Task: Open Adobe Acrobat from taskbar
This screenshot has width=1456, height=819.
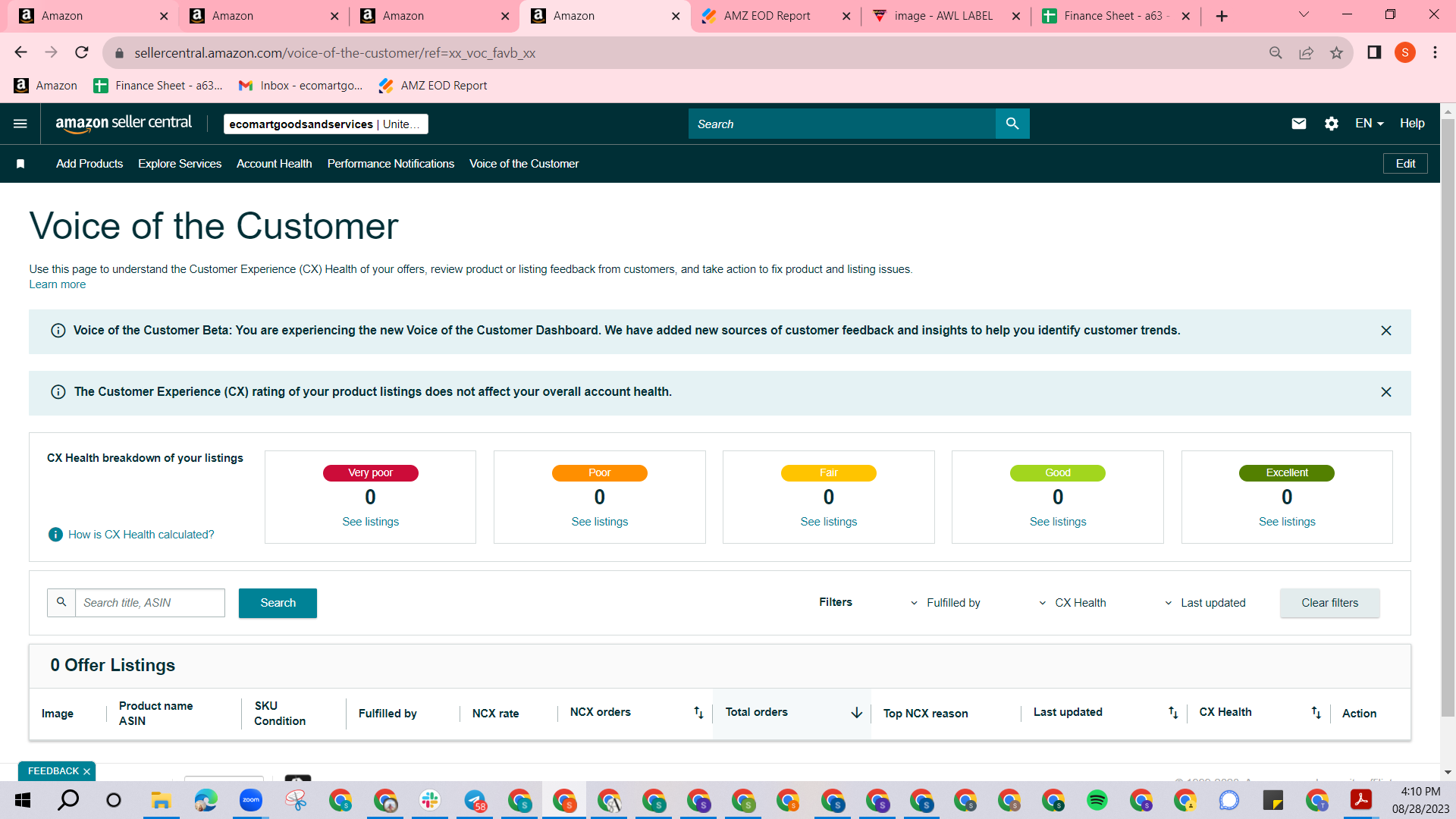Action: (1361, 800)
